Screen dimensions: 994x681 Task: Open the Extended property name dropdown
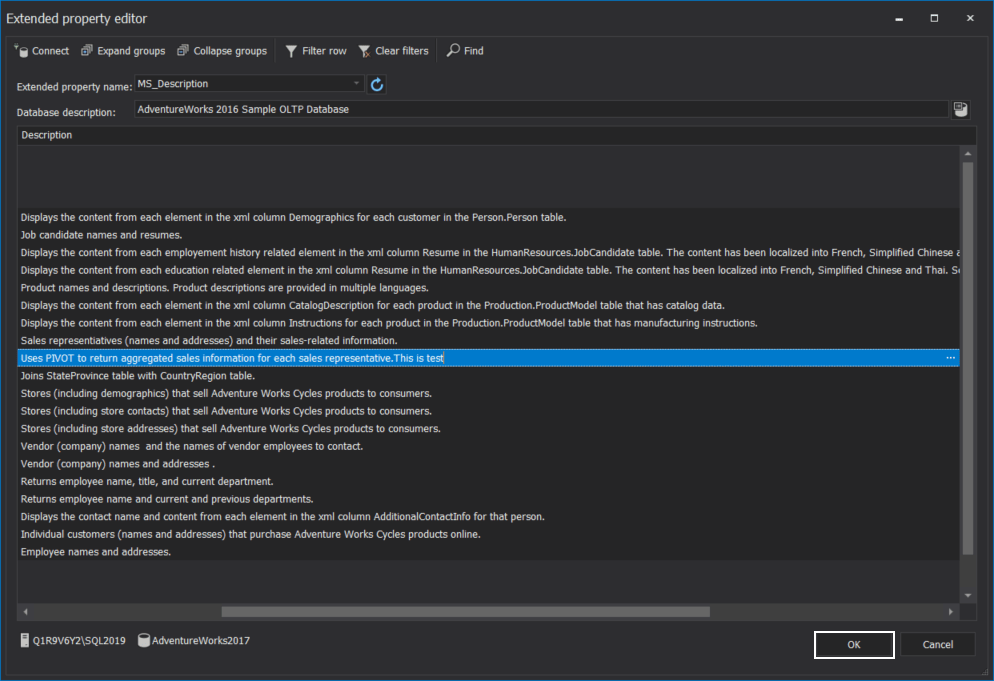pyautogui.click(x=355, y=84)
